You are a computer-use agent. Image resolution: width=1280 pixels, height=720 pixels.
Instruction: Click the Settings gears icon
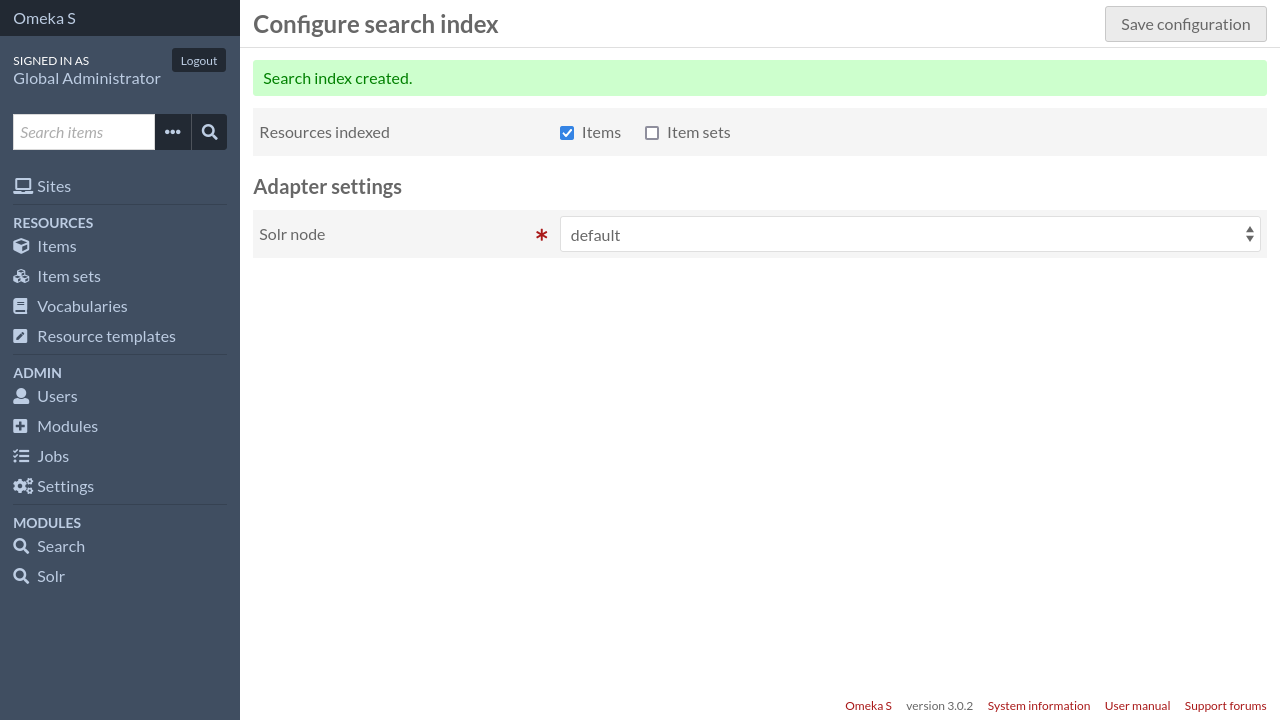click(x=23, y=486)
